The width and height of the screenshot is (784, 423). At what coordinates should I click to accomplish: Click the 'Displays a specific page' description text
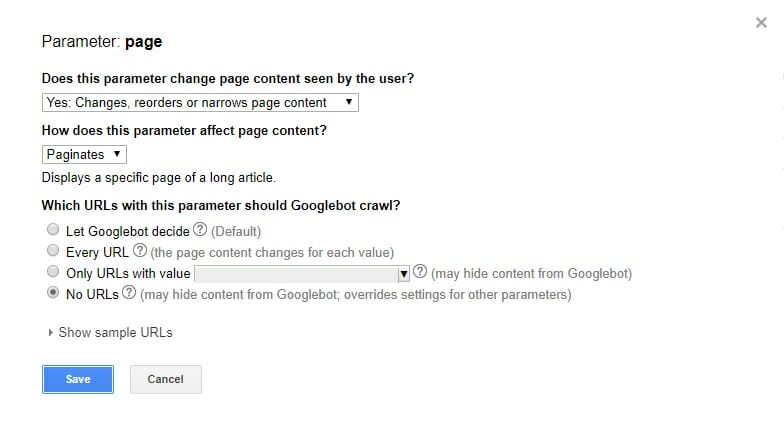tap(158, 177)
